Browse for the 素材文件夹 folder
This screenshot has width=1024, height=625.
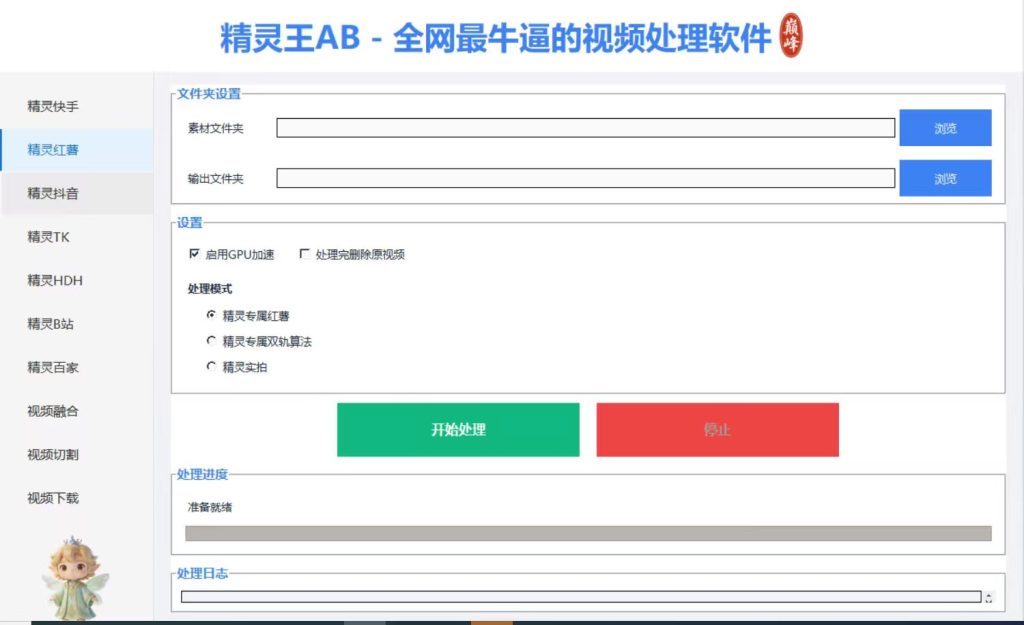click(945, 128)
